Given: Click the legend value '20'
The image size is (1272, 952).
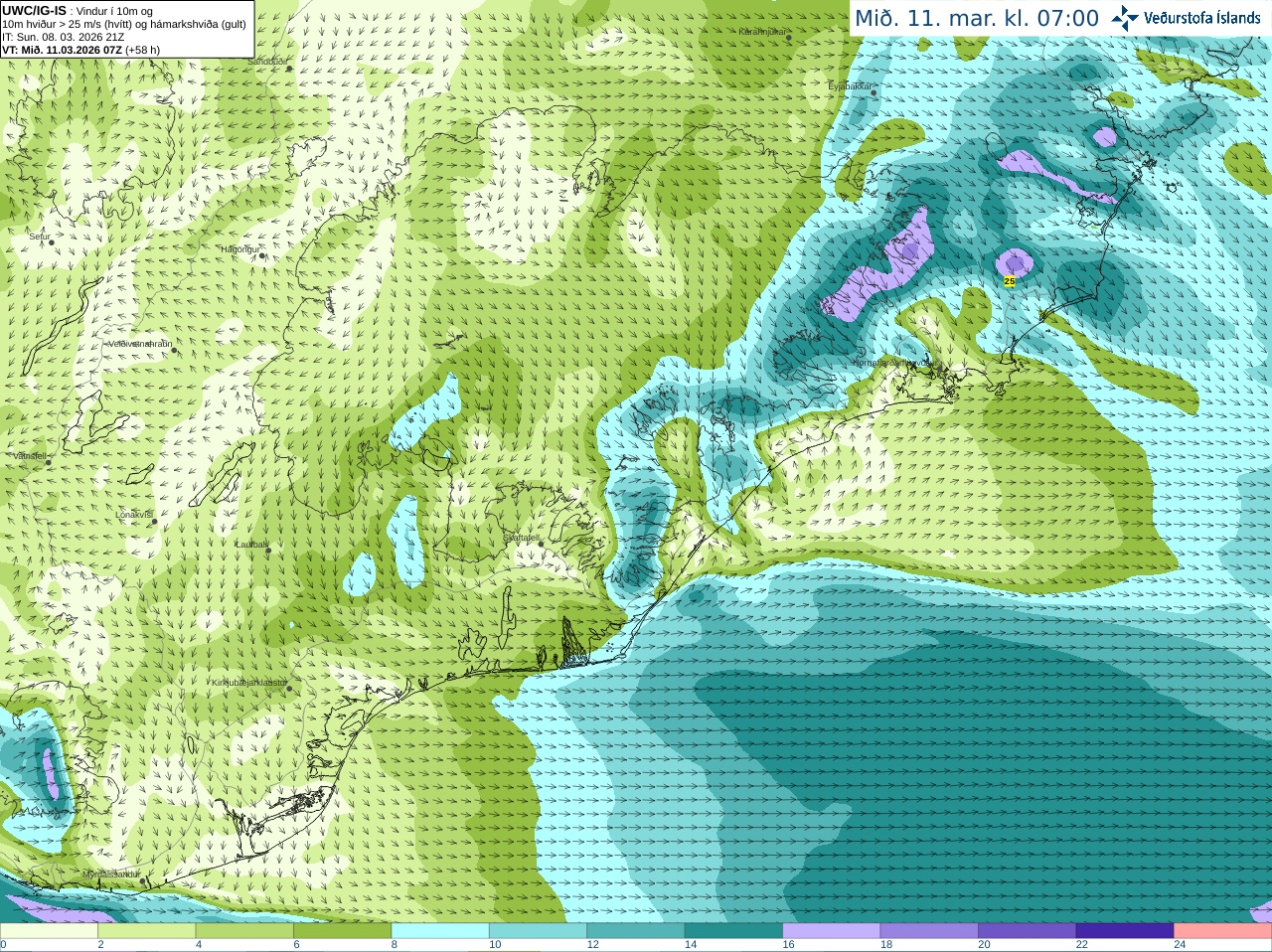Looking at the screenshot, I should pyautogui.click(x=984, y=945).
